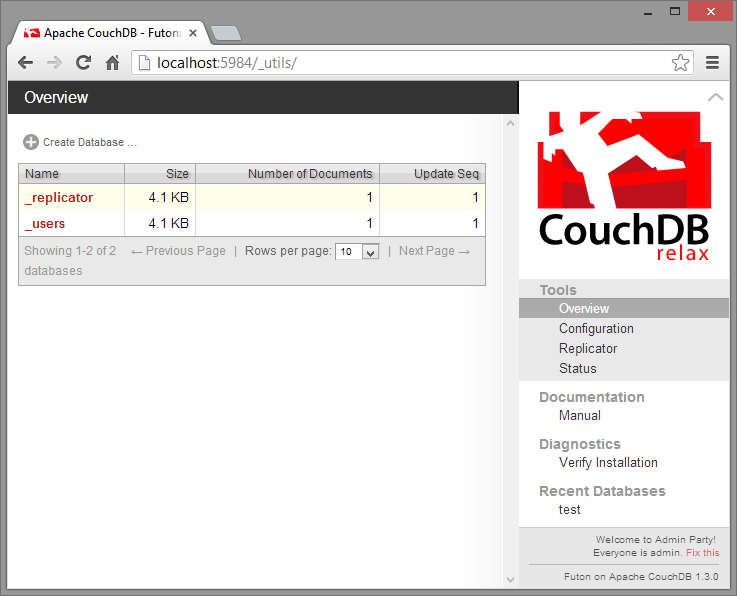This screenshot has width=737, height=596.
Task: Open Verify Installation diagnostics
Action: (608, 463)
